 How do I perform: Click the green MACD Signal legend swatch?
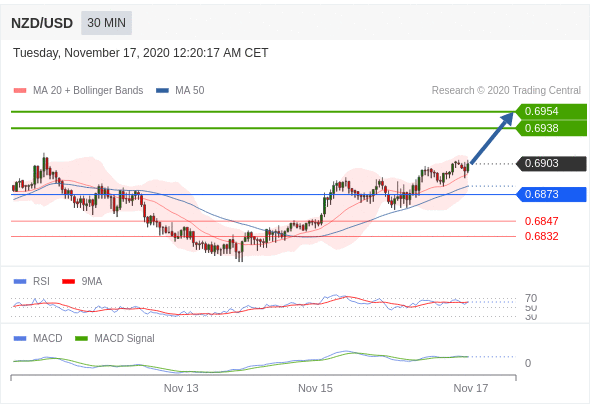pos(81,338)
